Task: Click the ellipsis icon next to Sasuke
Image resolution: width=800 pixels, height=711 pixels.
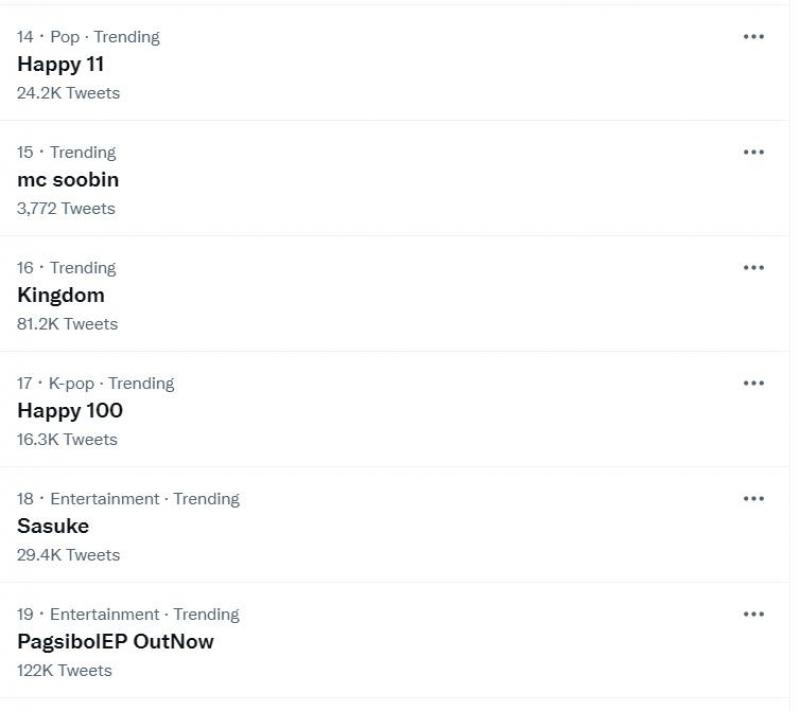Action: pyautogui.click(x=753, y=498)
